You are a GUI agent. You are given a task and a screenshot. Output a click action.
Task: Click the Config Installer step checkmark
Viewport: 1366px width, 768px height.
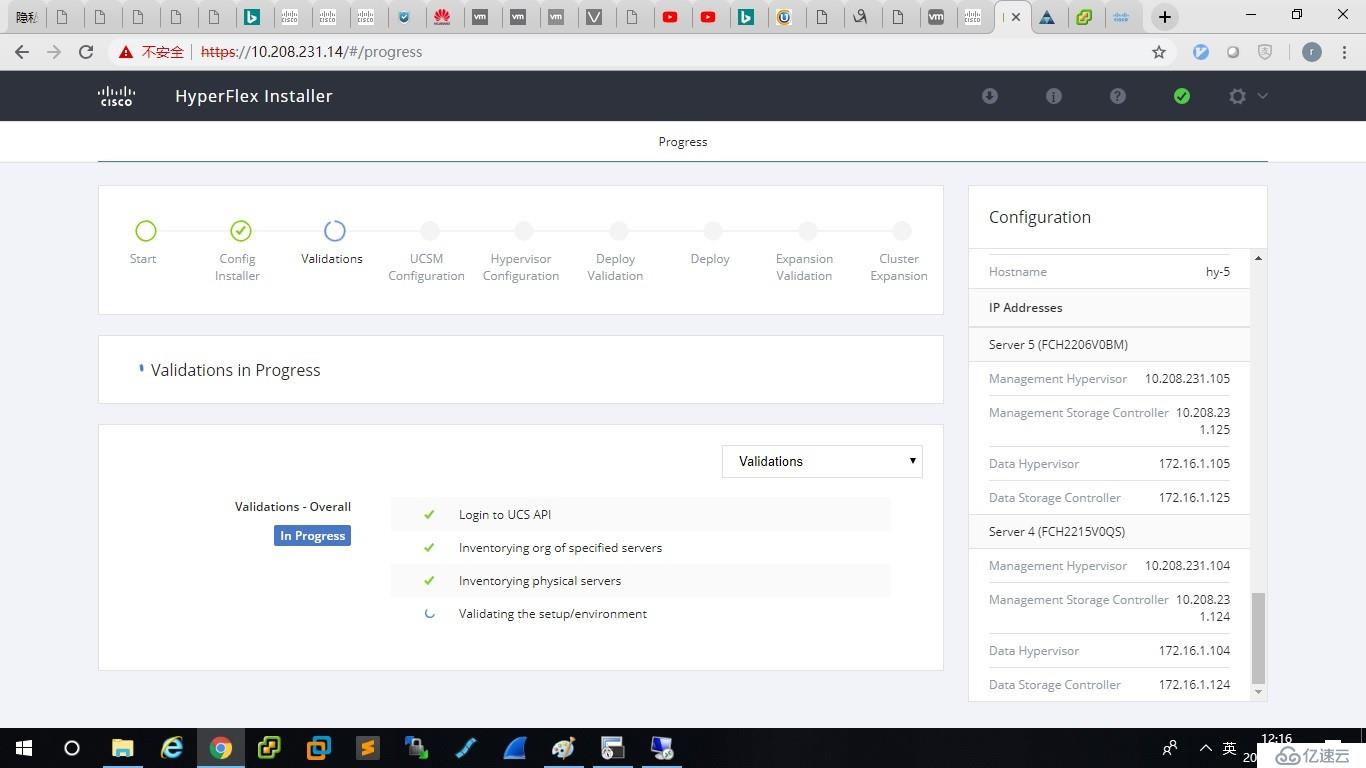[240, 231]
